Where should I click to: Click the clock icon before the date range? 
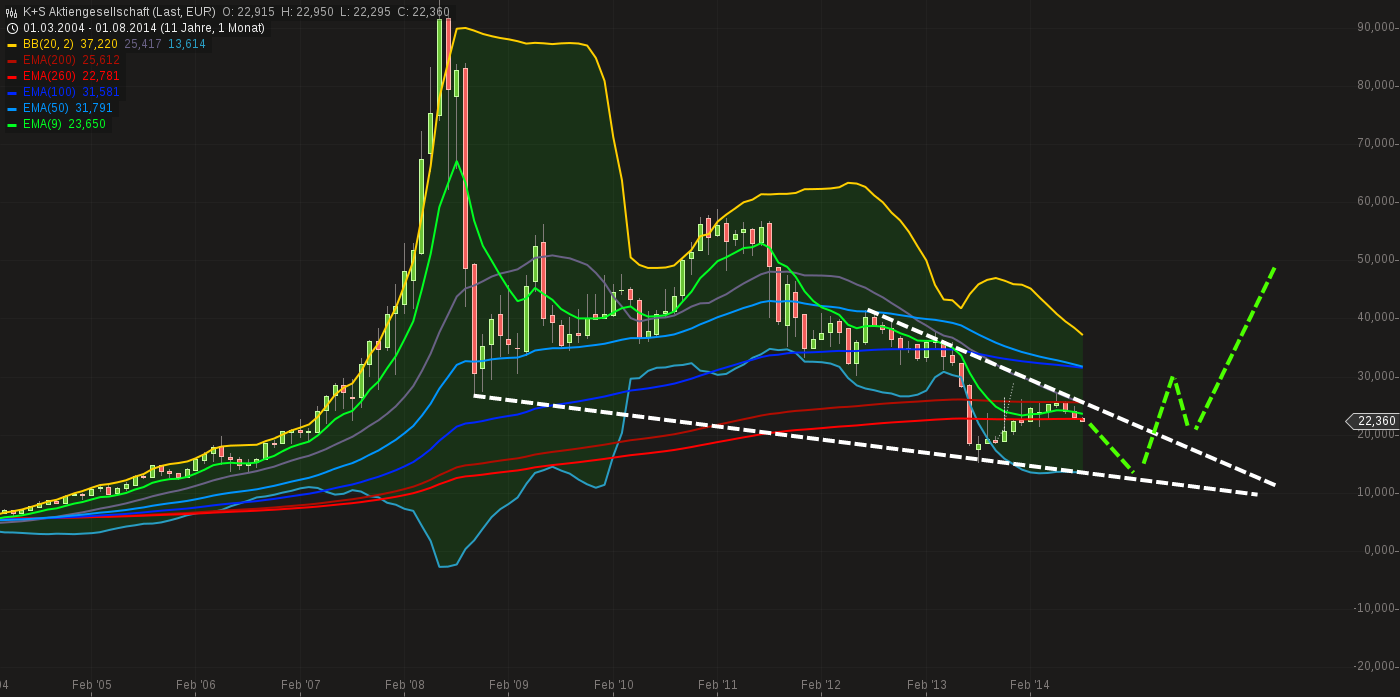[12, 28]
